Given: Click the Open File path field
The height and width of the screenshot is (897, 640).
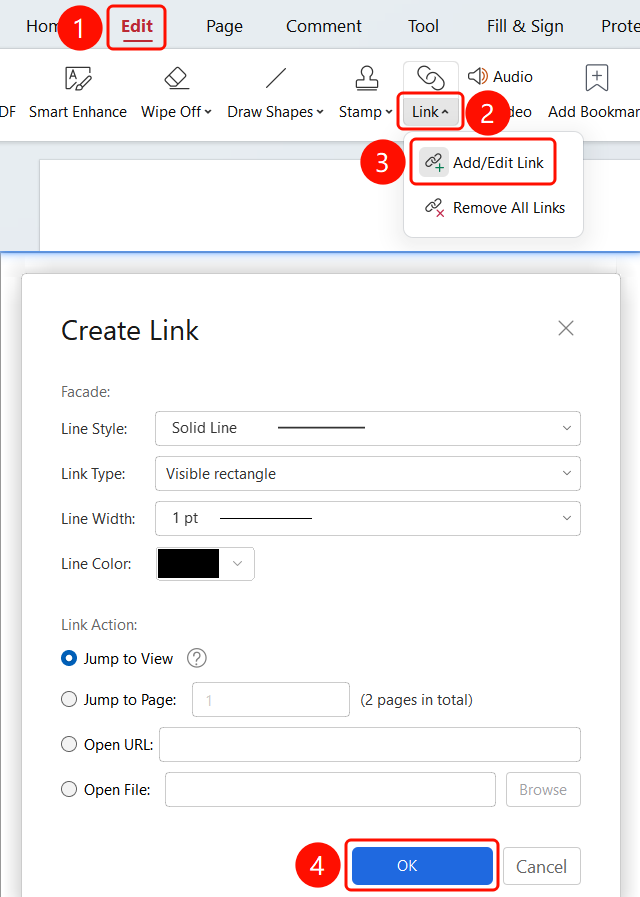Looking at the screenshot, I should [331, 789].
